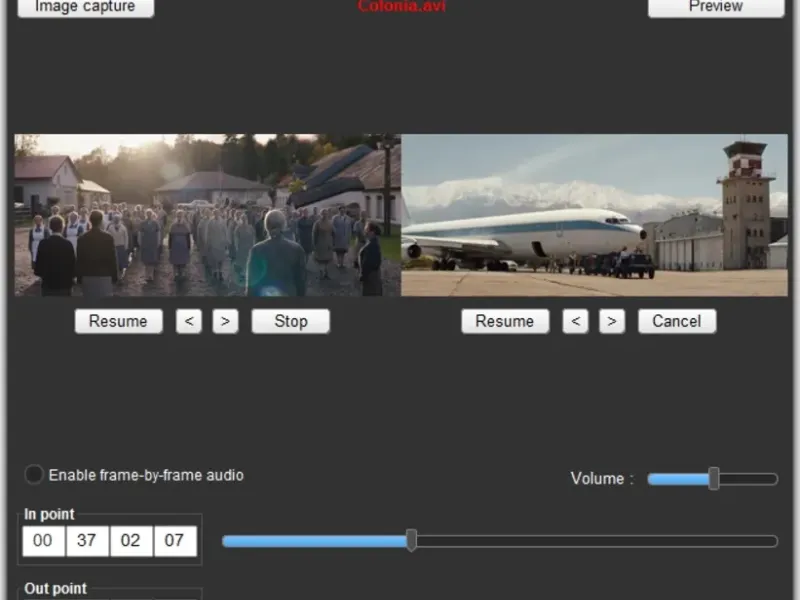Step back one frame beside the Cancel button
Screen dimensions: 800x600
[576, 321]
